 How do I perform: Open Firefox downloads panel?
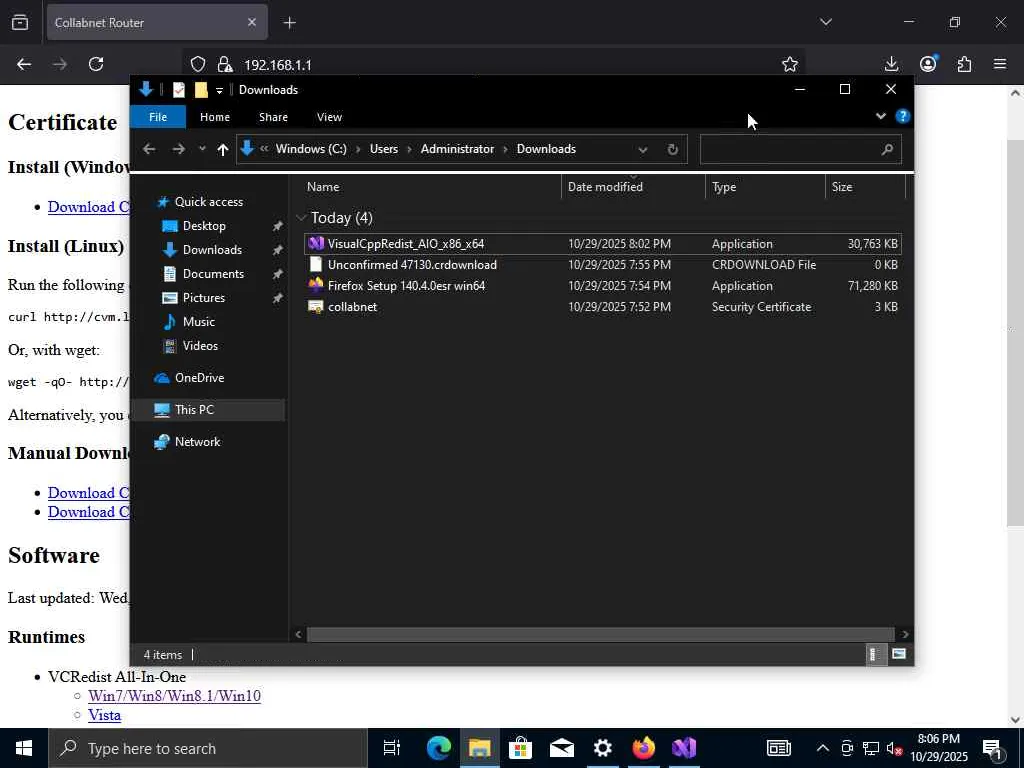[891, 64]
